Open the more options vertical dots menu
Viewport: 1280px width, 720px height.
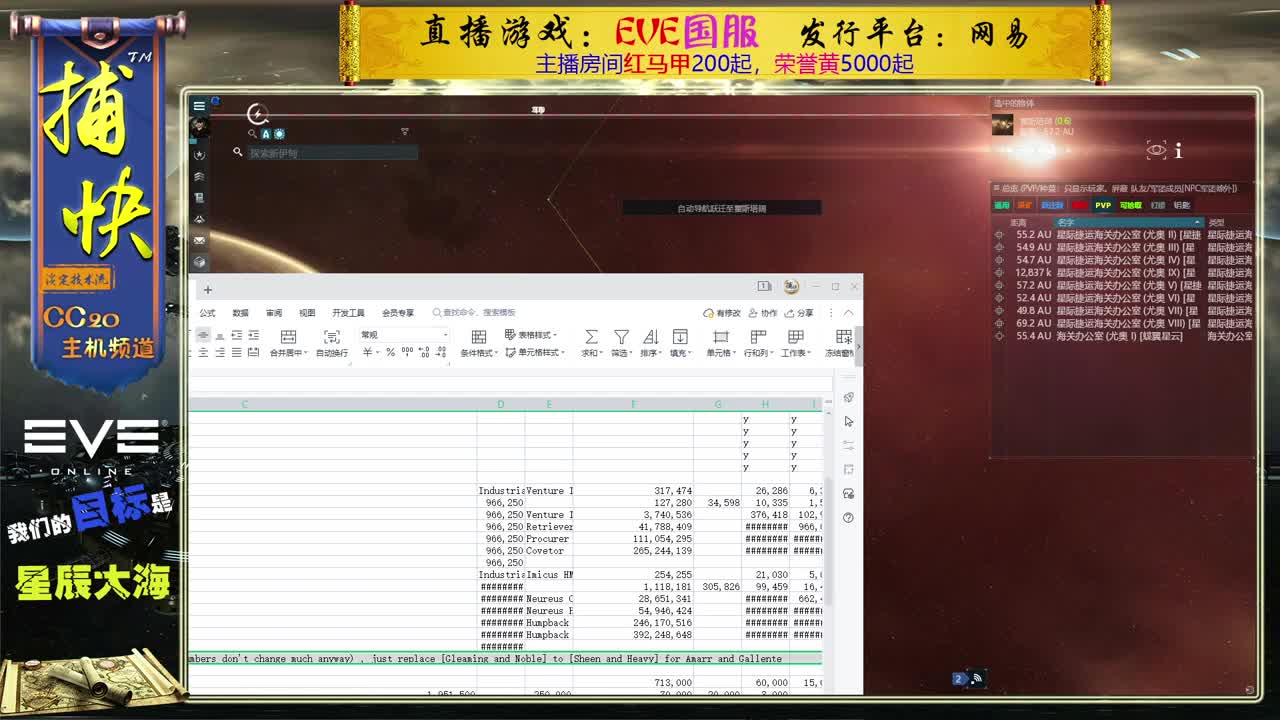click(x=831, y=313)
